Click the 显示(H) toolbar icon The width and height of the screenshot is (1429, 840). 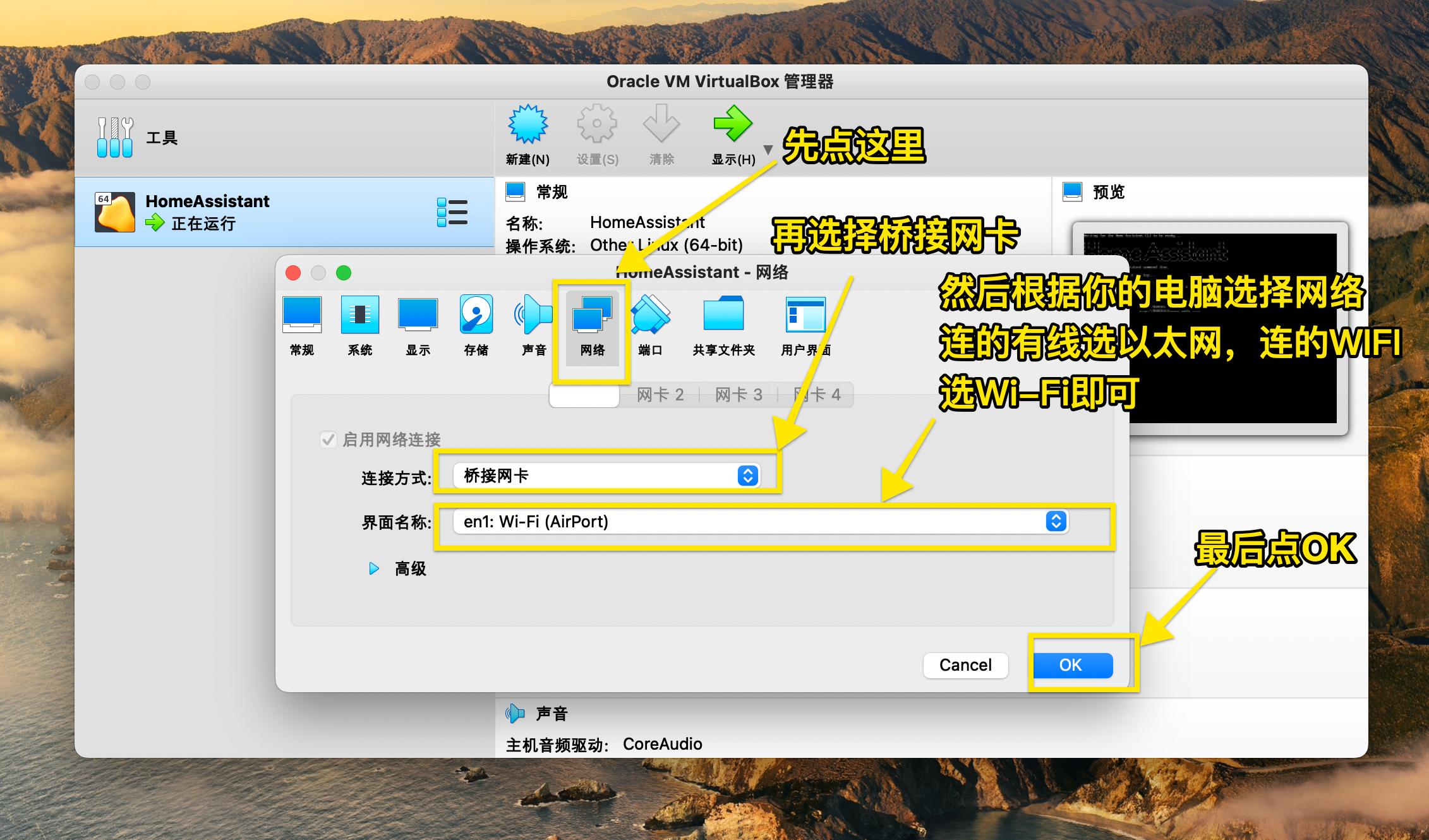point(732,134)
